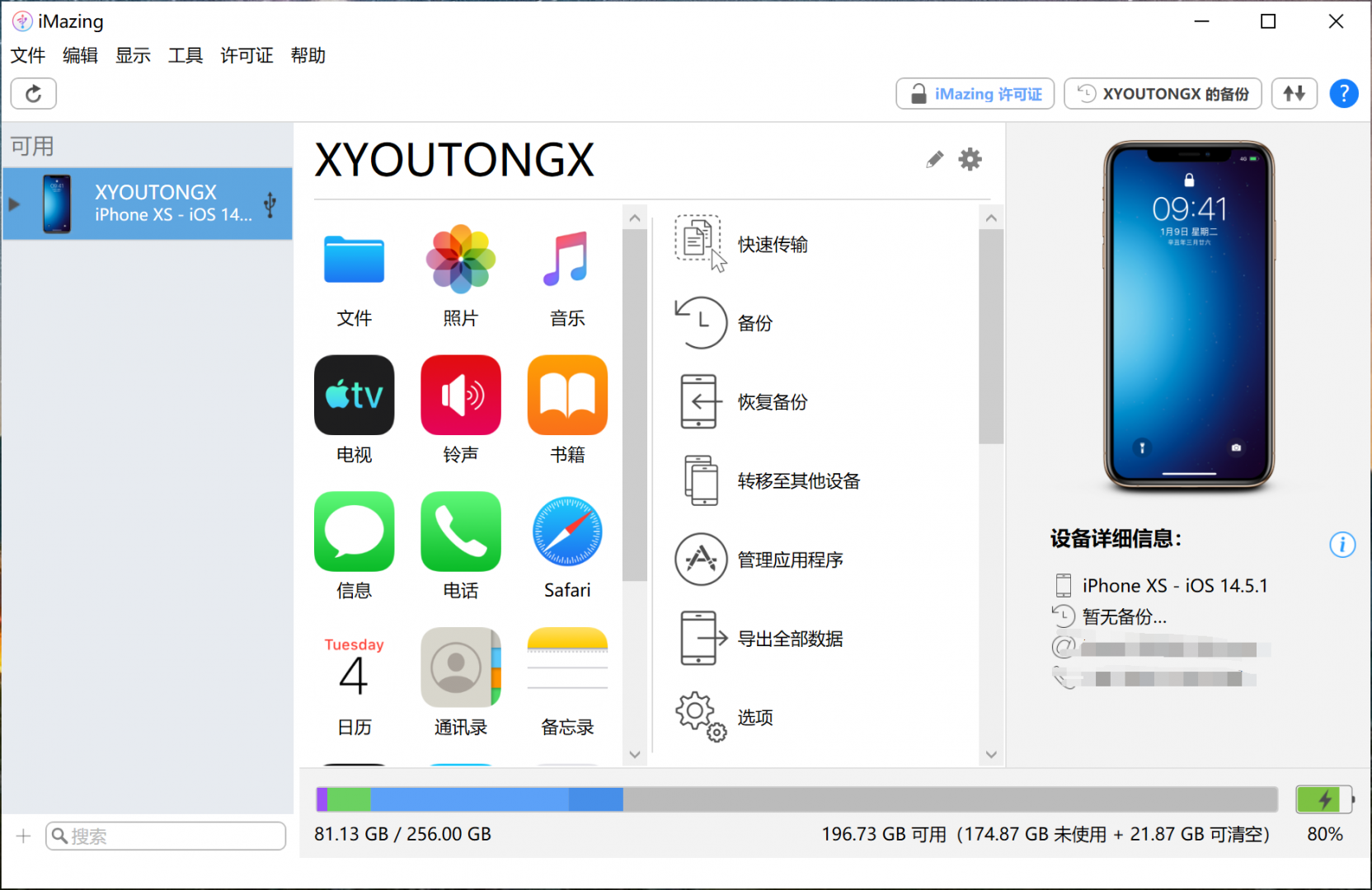Viewport: 1372px width, 890px height.
Task: Click the USB connection icon on device row
Action: point(270,204)
